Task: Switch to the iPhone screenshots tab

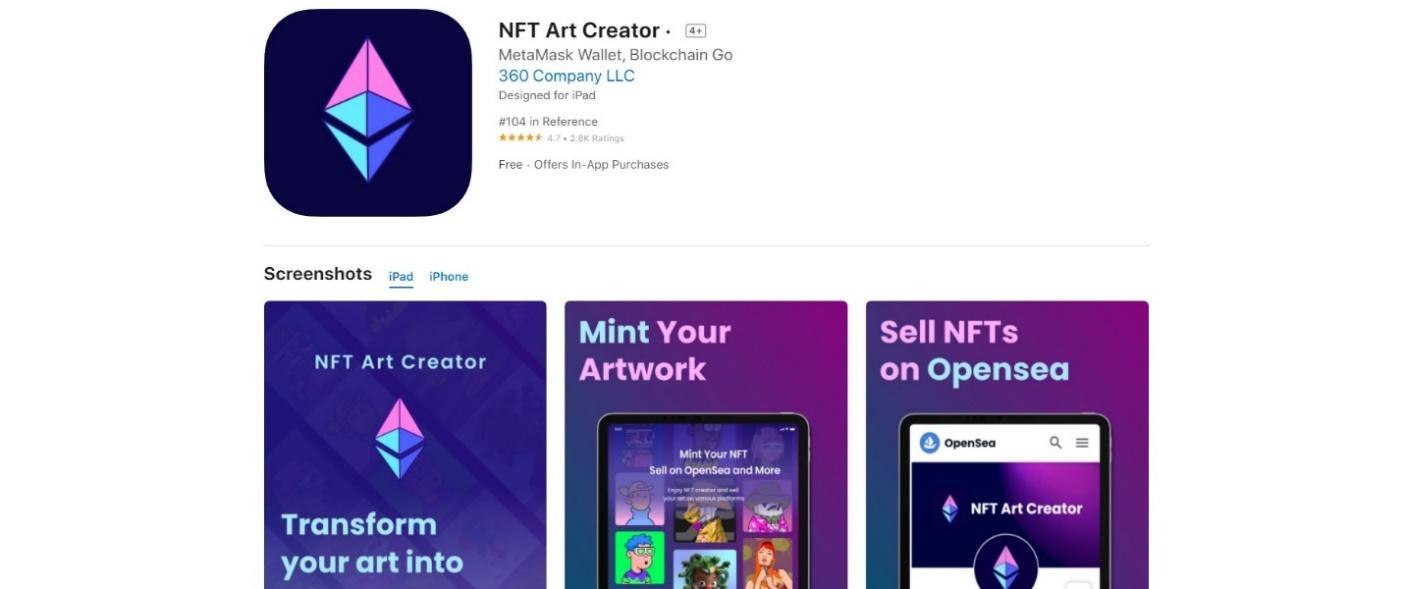Action: [448, 277]
